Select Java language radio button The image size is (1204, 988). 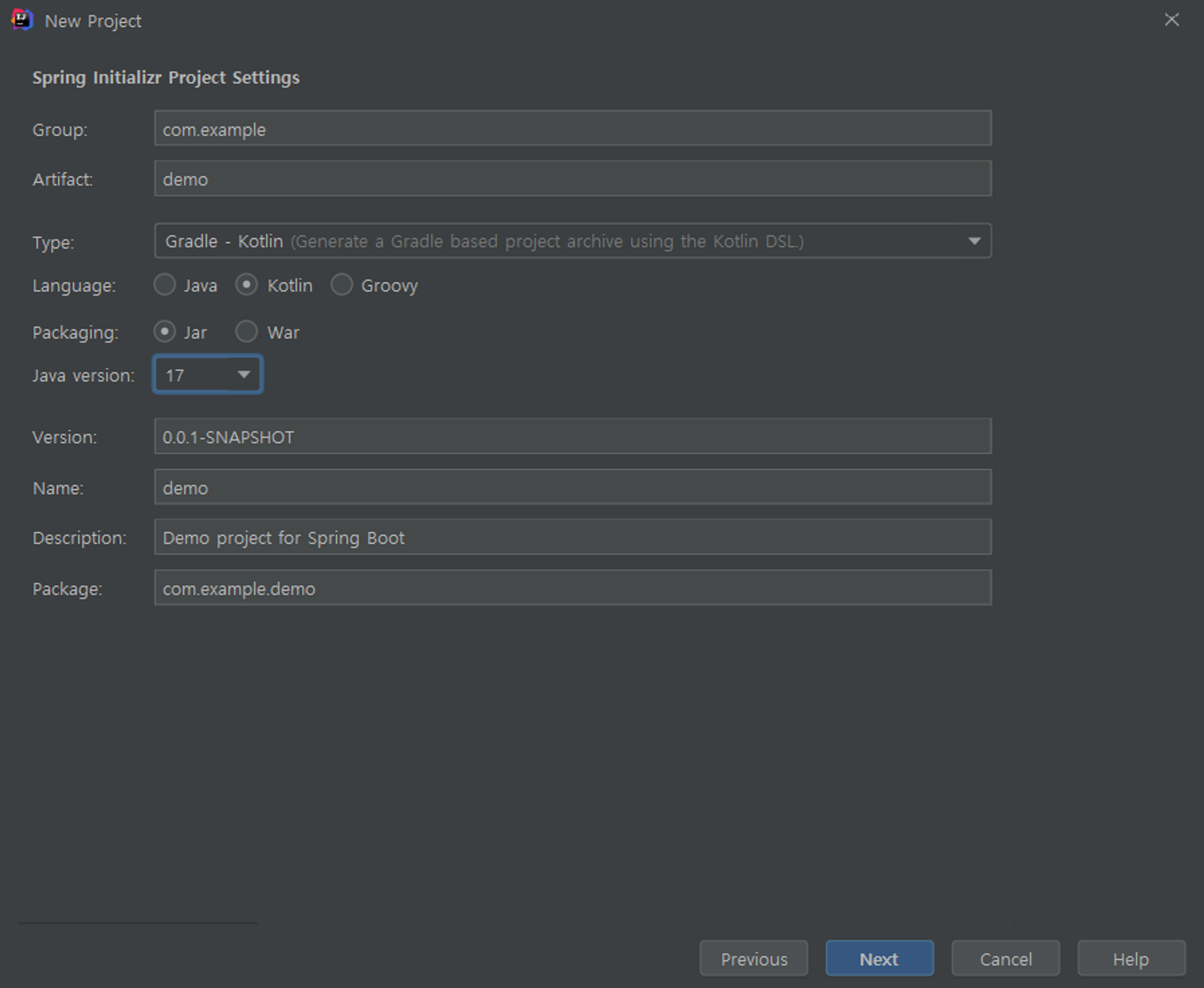tap(165, 285)
